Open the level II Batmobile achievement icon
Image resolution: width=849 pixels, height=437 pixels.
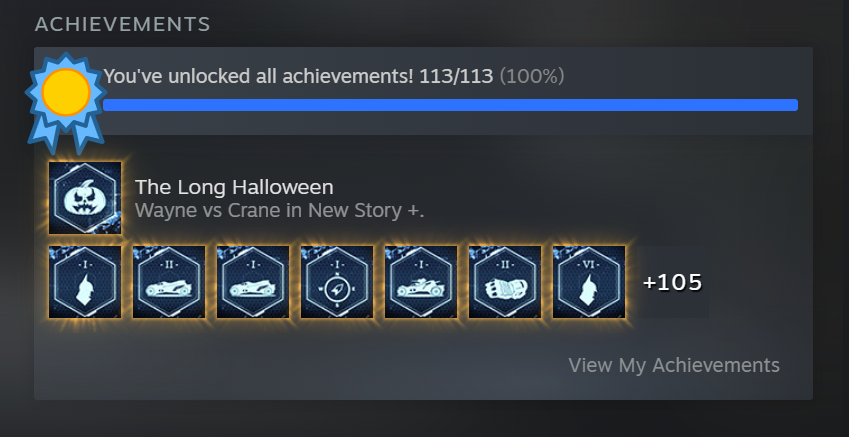pyautogui.click(x=169, y=282)
